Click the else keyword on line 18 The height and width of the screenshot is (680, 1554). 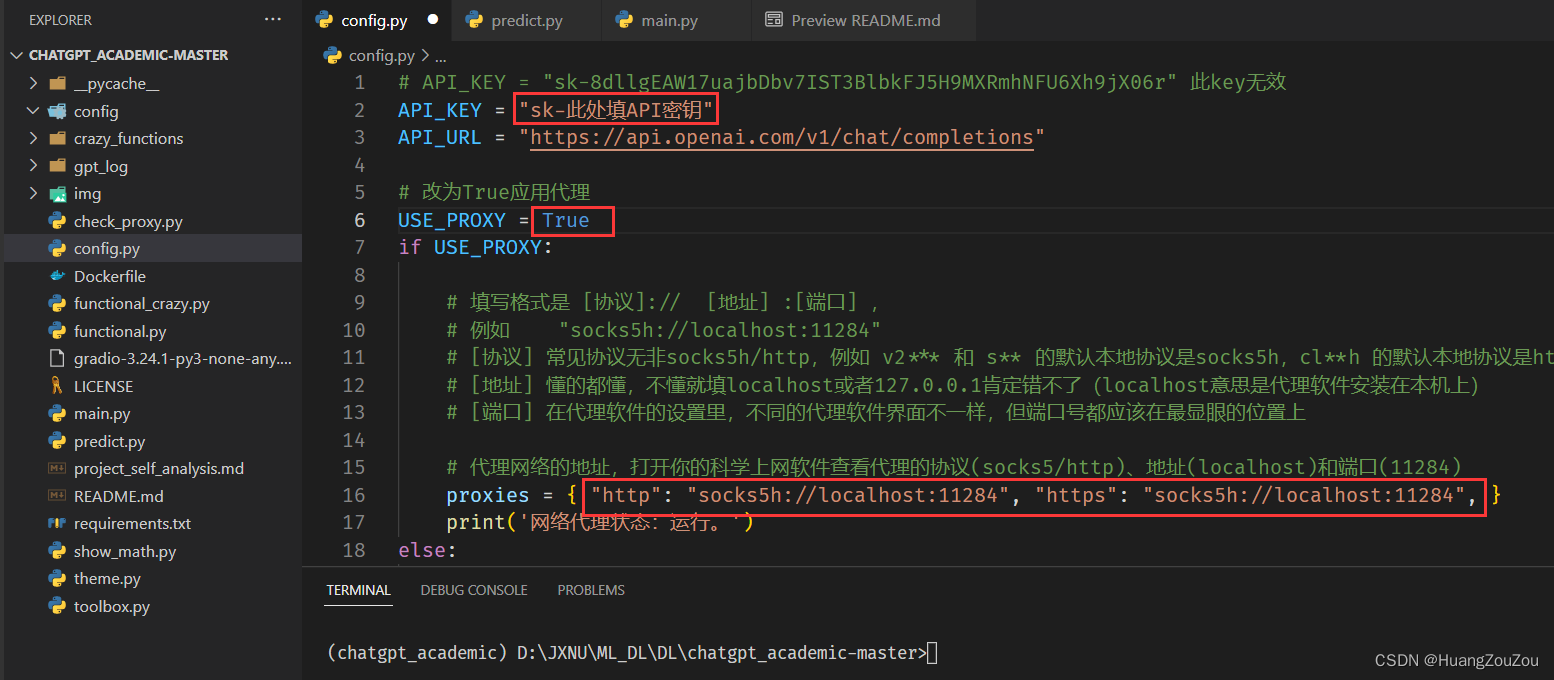[422, 550]
